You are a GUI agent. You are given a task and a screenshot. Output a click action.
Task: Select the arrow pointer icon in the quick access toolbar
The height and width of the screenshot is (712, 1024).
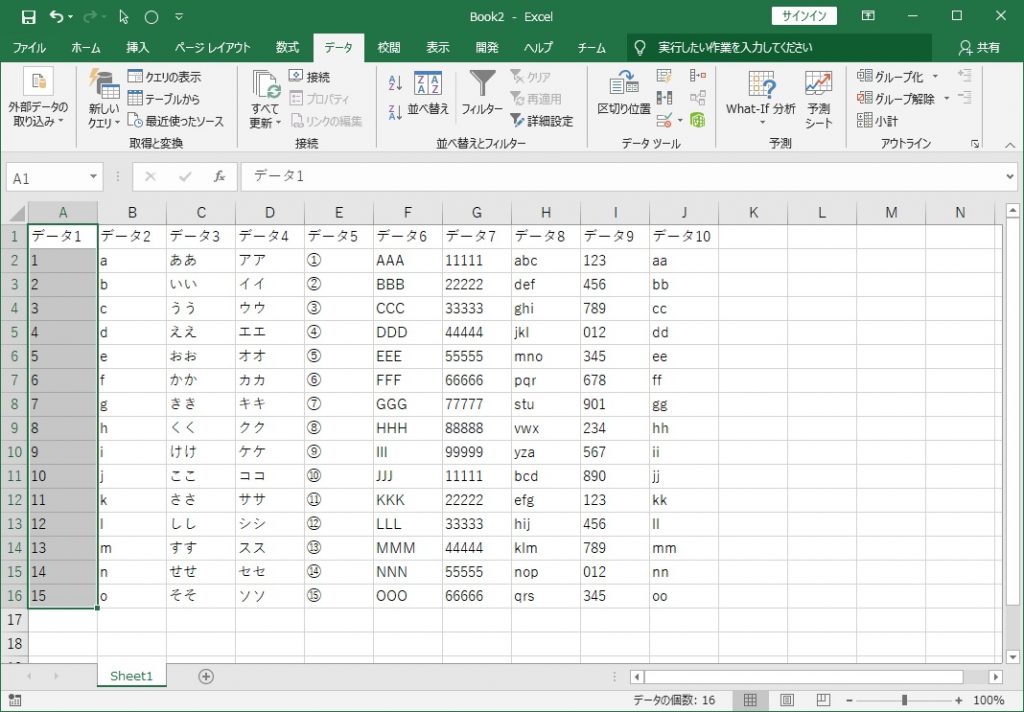coord(124,17)
